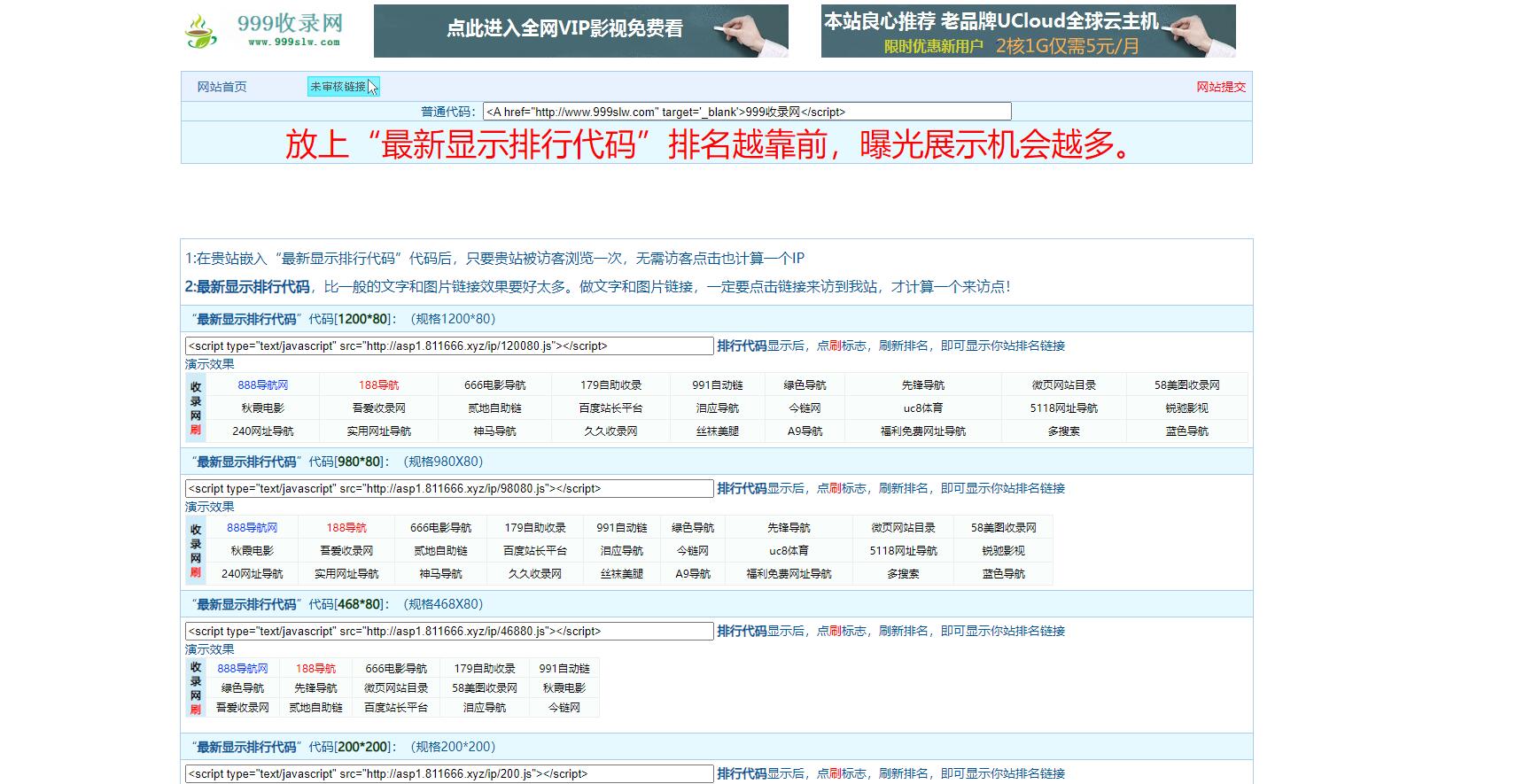Open 久久收录网 in the 1200*80 demo table

[611, 431]
